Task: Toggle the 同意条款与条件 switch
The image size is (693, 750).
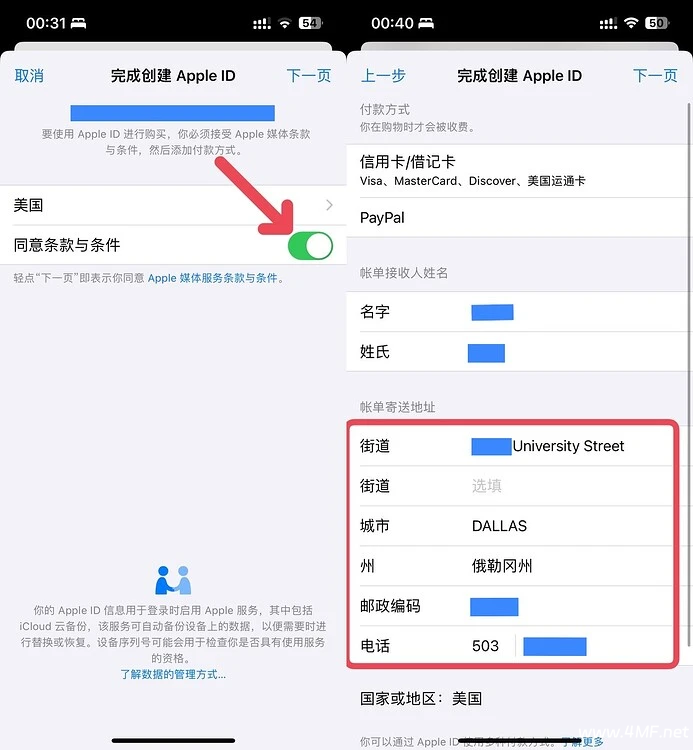Action: [310, 246]
